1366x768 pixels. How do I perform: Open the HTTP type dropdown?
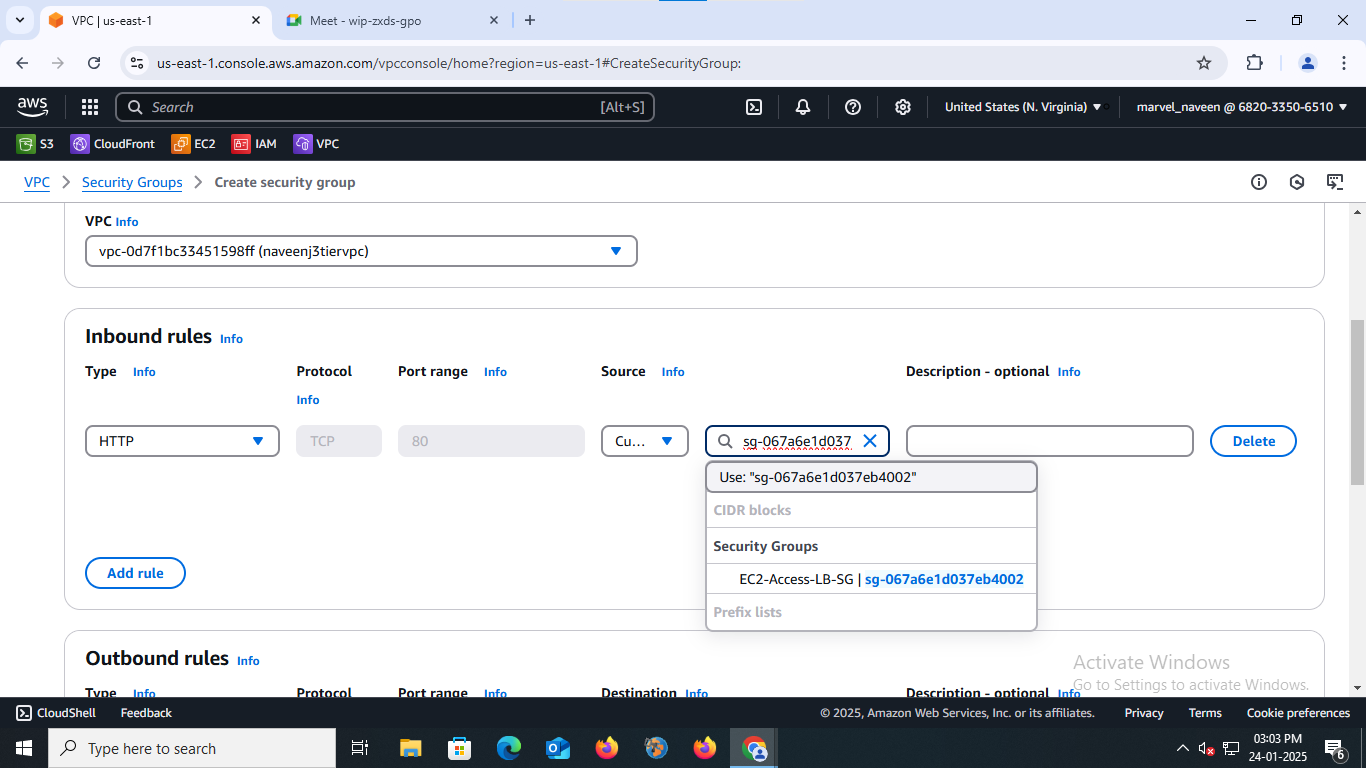(182, 441)
